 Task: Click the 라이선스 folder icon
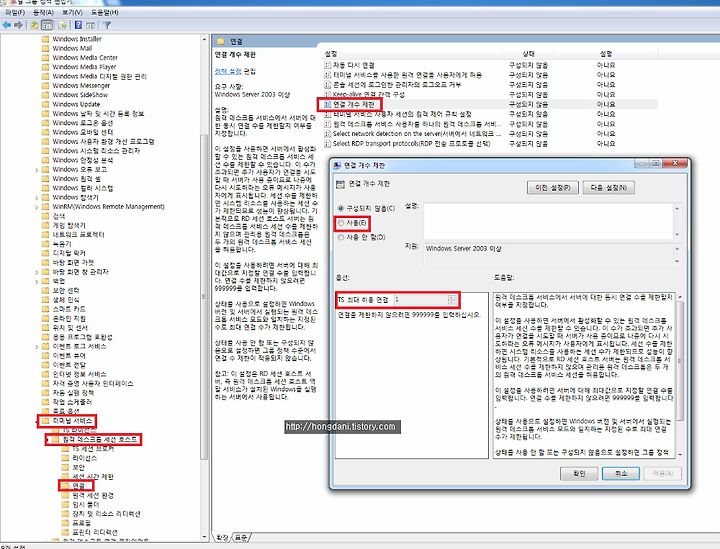click(65, 458)
